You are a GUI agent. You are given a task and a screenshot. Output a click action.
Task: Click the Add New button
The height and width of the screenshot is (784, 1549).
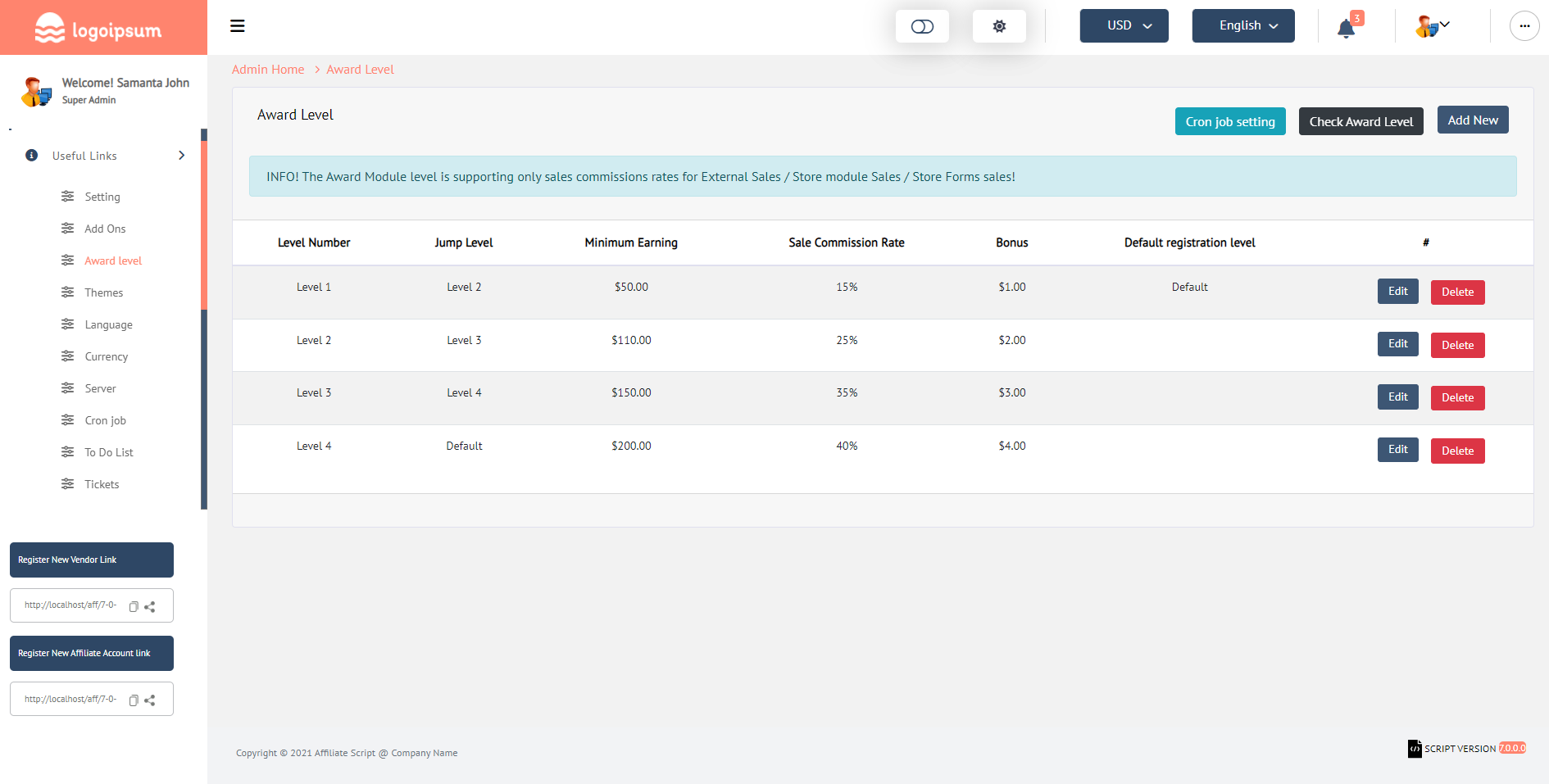1473,120
